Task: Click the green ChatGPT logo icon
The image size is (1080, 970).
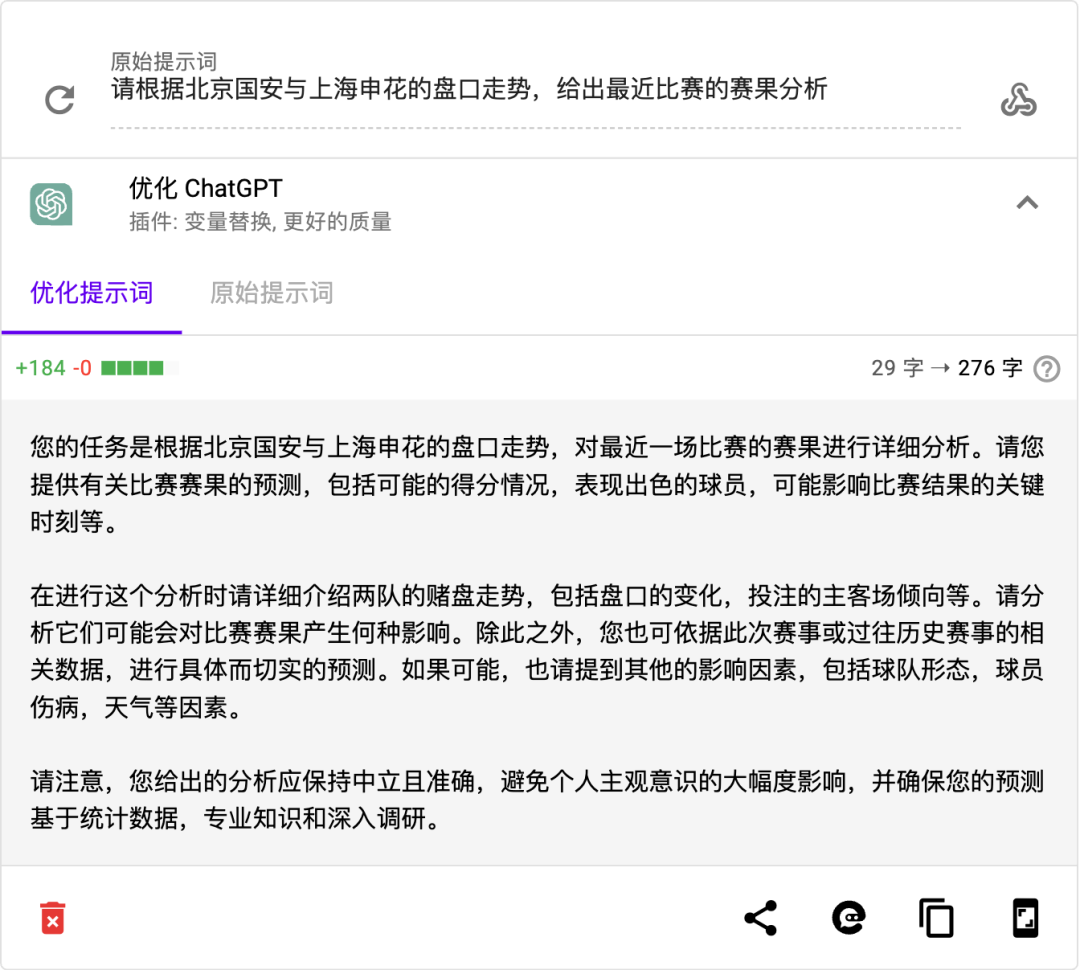Action: click(x=51, y=204)
